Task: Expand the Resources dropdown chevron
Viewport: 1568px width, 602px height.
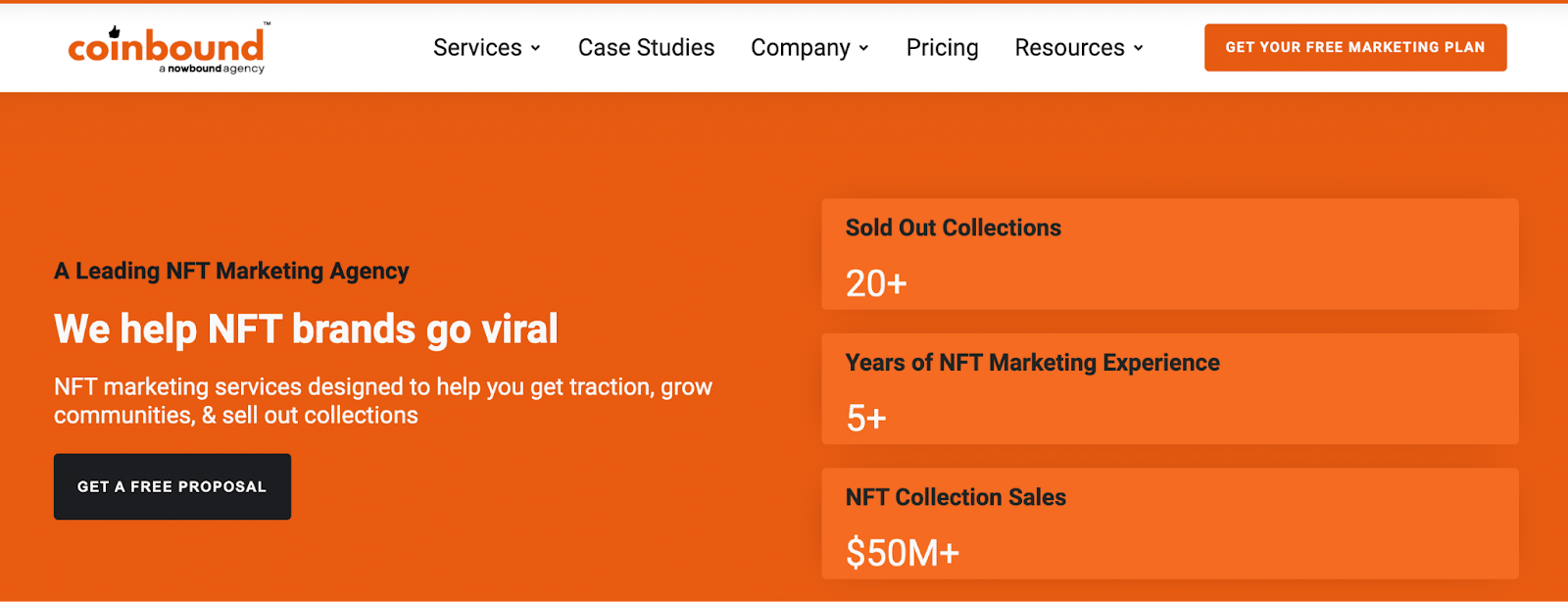Action: point(1138,48)
